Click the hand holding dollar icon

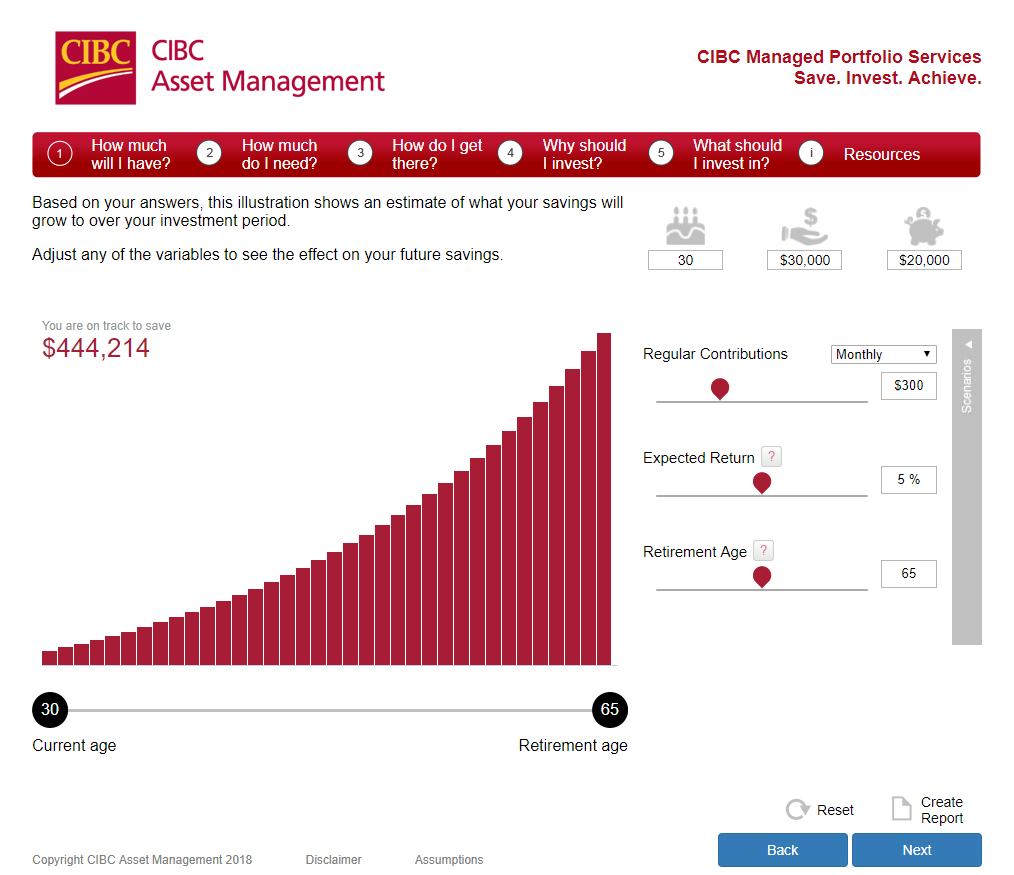coord(804,226)
